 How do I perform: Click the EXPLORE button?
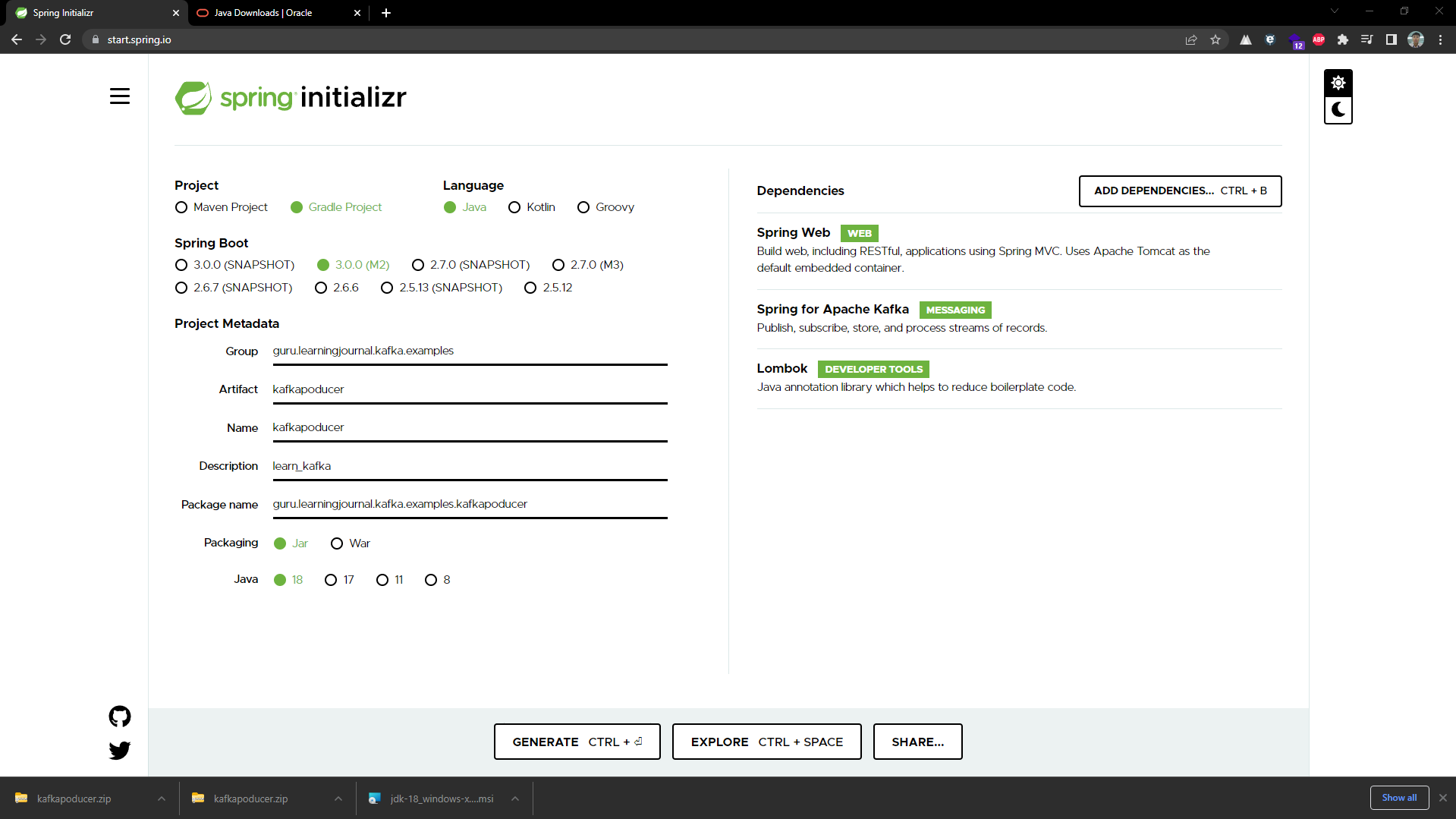point(766,742)
